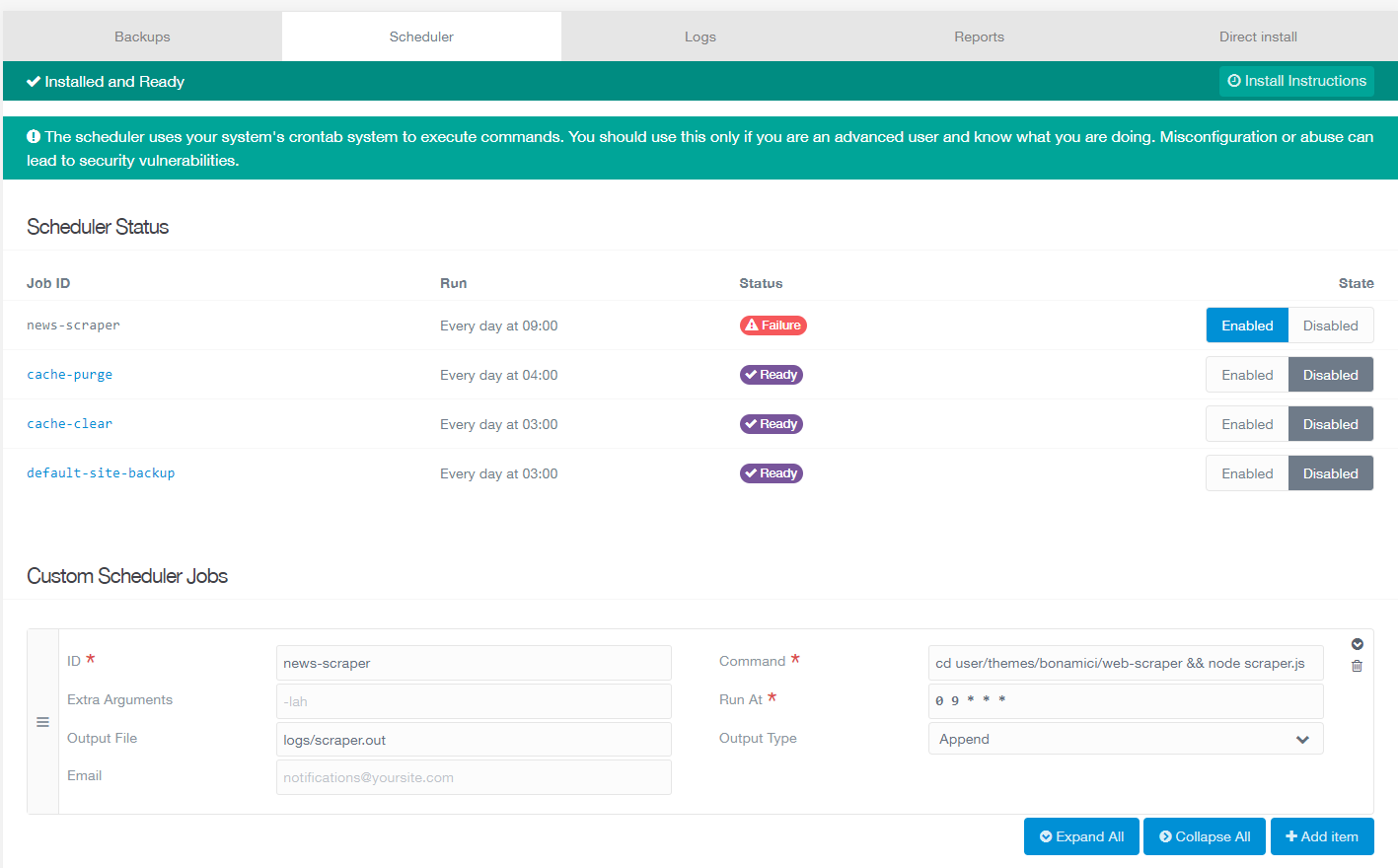The image size is (1398, 868).
Task: Click the Expand All button
Action: (x=1081, y=836)
